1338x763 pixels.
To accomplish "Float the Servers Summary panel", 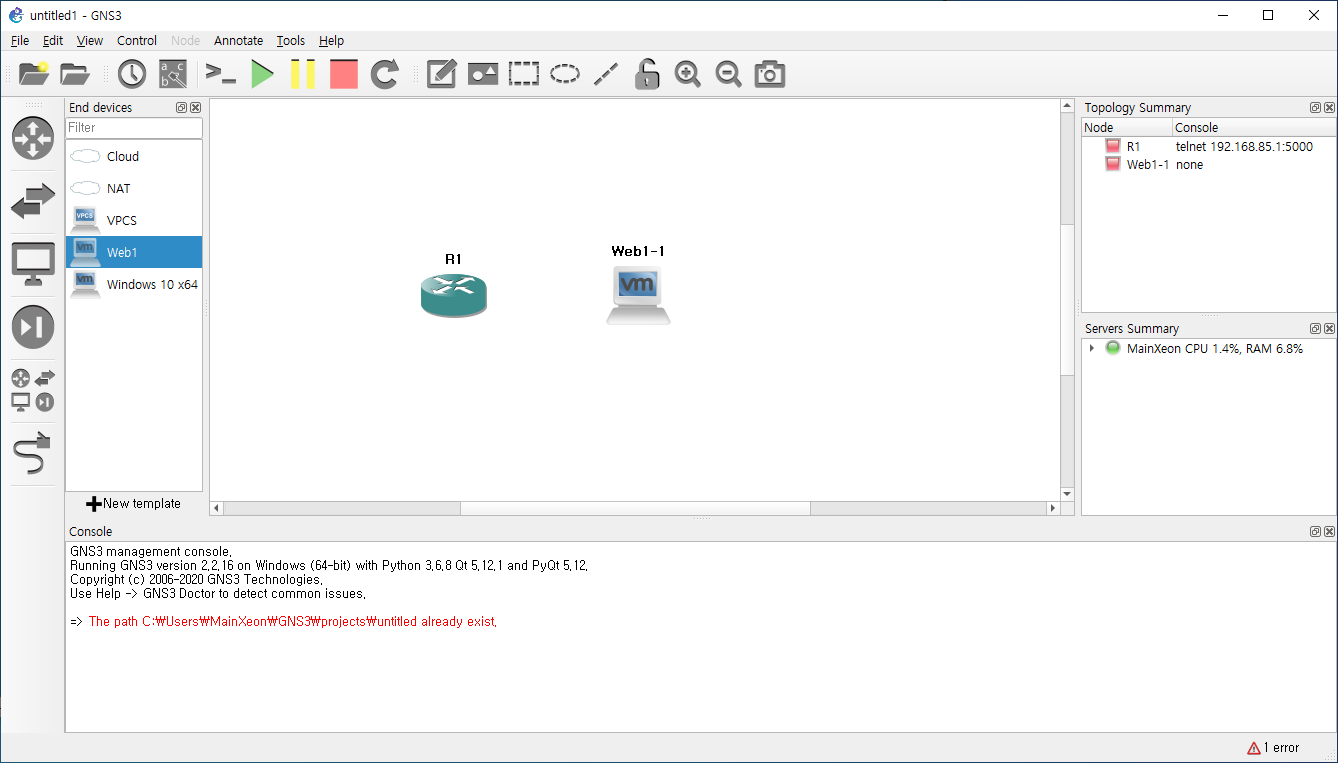I will [x=1315, y=328].
